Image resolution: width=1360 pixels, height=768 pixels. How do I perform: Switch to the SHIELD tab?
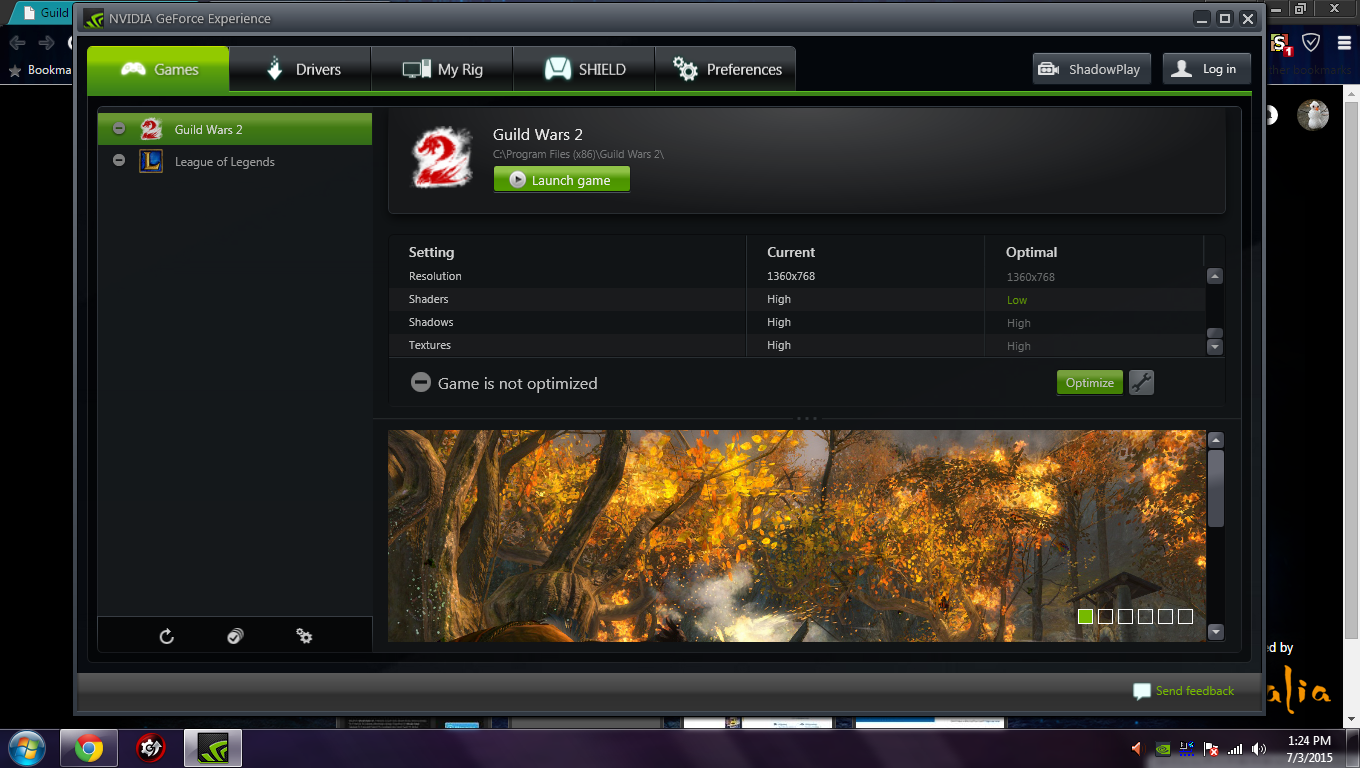(x=584, y=69)
